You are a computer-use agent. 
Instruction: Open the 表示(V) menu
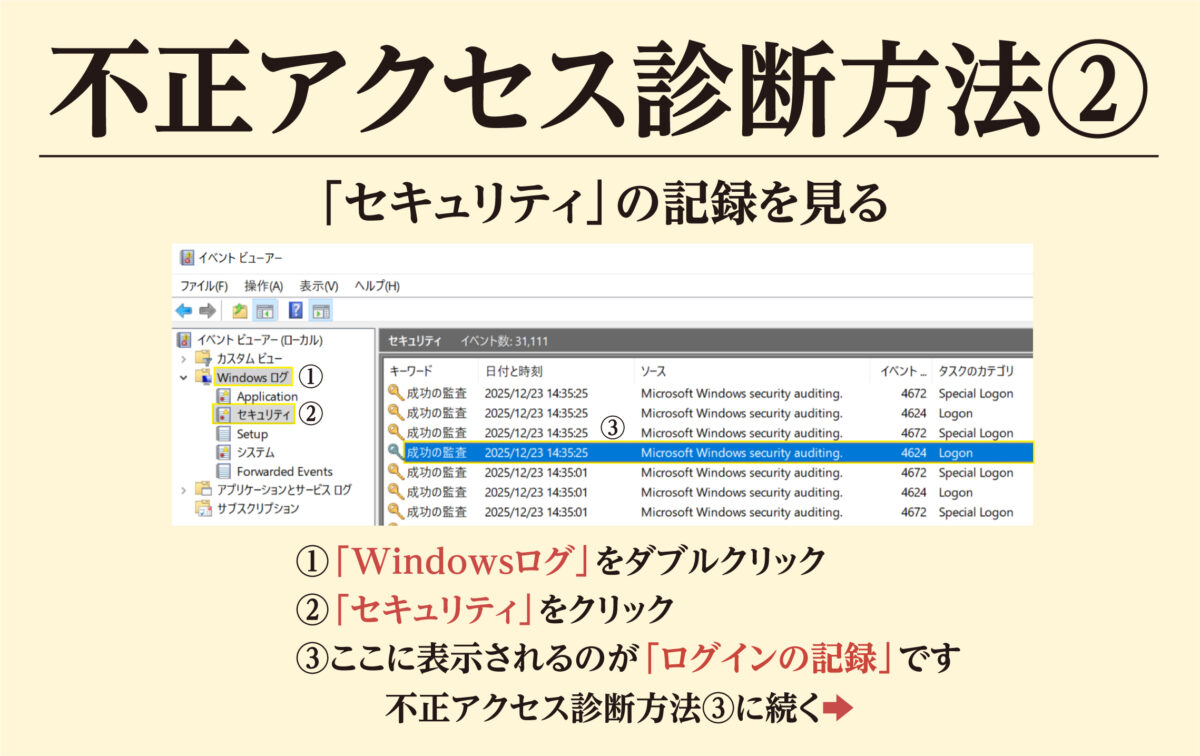[319, 286]
